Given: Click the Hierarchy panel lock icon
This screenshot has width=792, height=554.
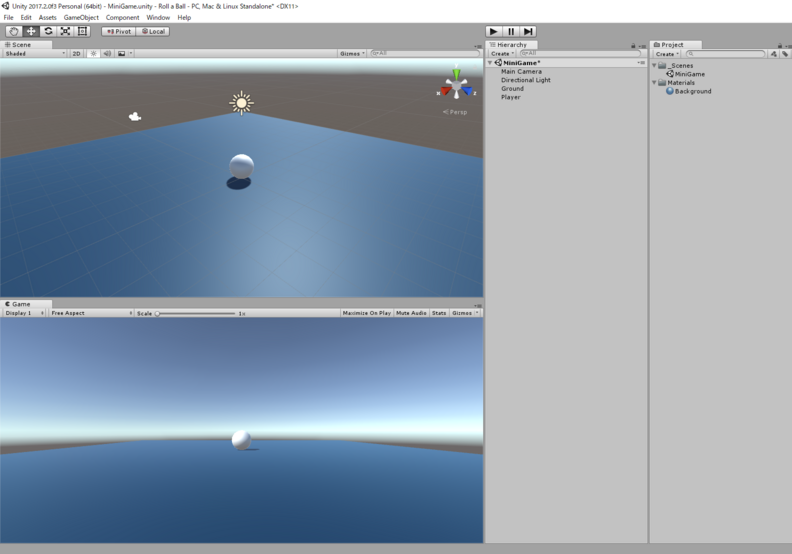Looking at the screenshot, I should coord(633,46).
